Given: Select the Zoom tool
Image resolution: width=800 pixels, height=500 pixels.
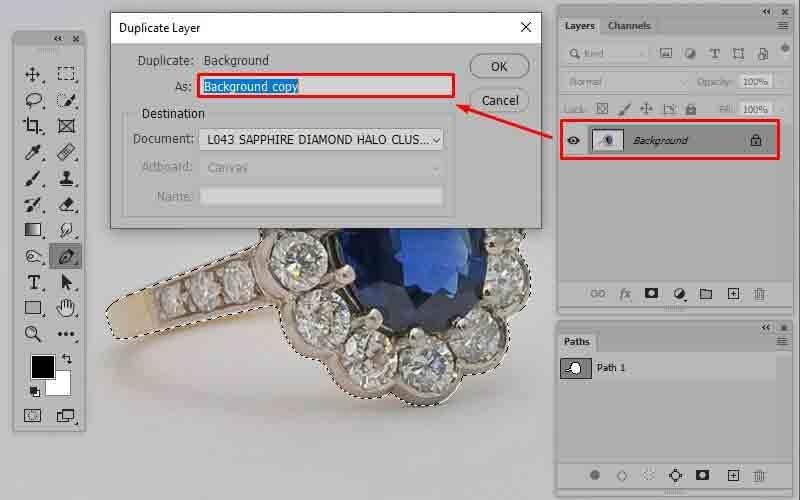Looking at the screenshot, I should [33, 334].
